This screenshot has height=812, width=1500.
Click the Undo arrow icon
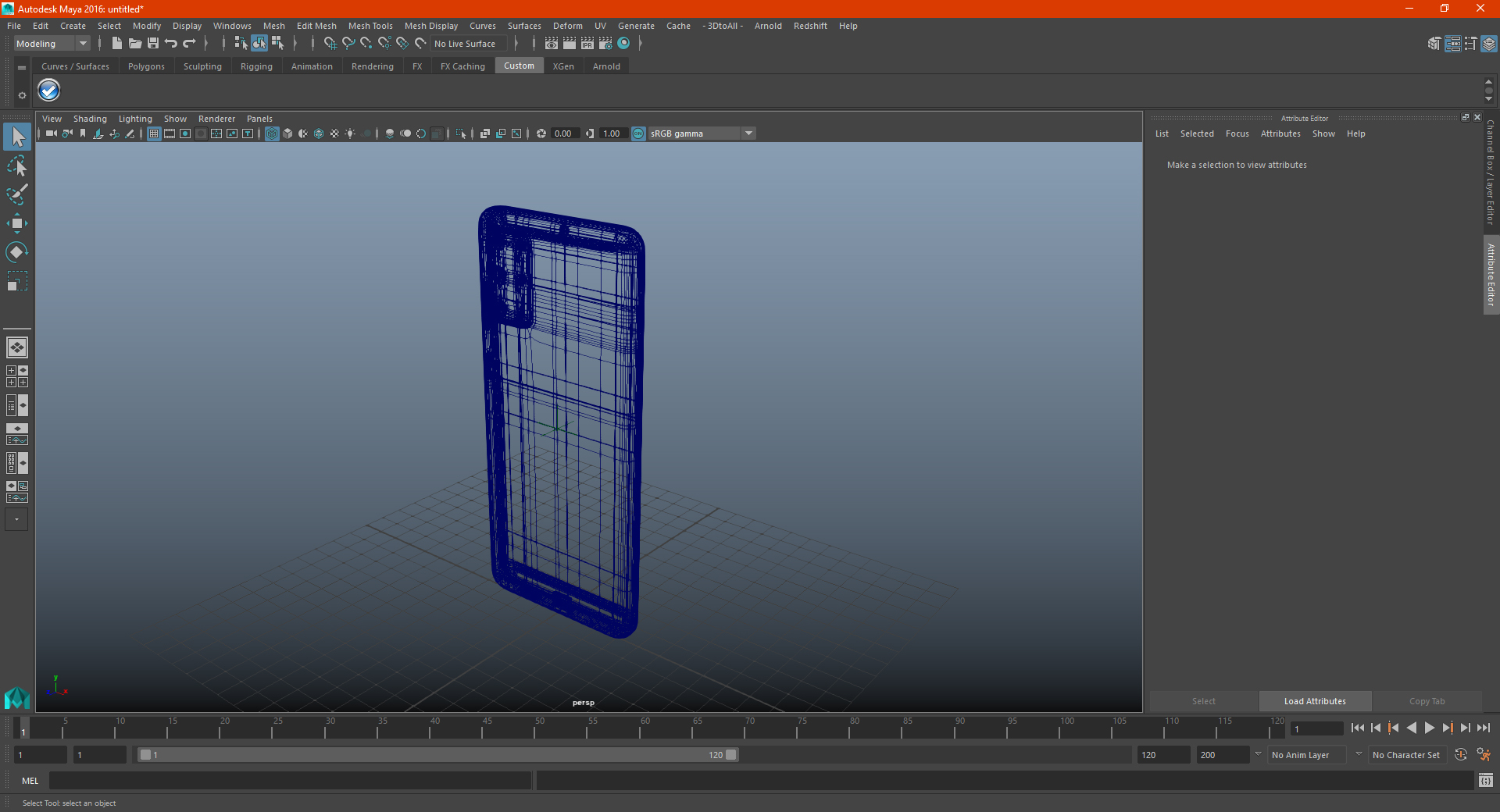point(171,44)
